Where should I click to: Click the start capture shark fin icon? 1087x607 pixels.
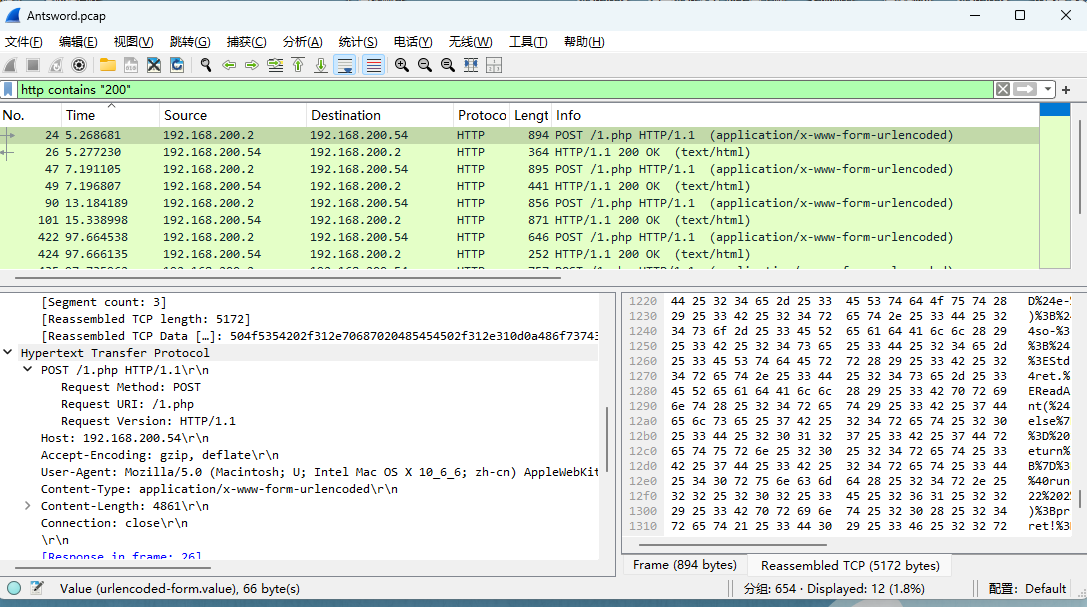(10, 65)
